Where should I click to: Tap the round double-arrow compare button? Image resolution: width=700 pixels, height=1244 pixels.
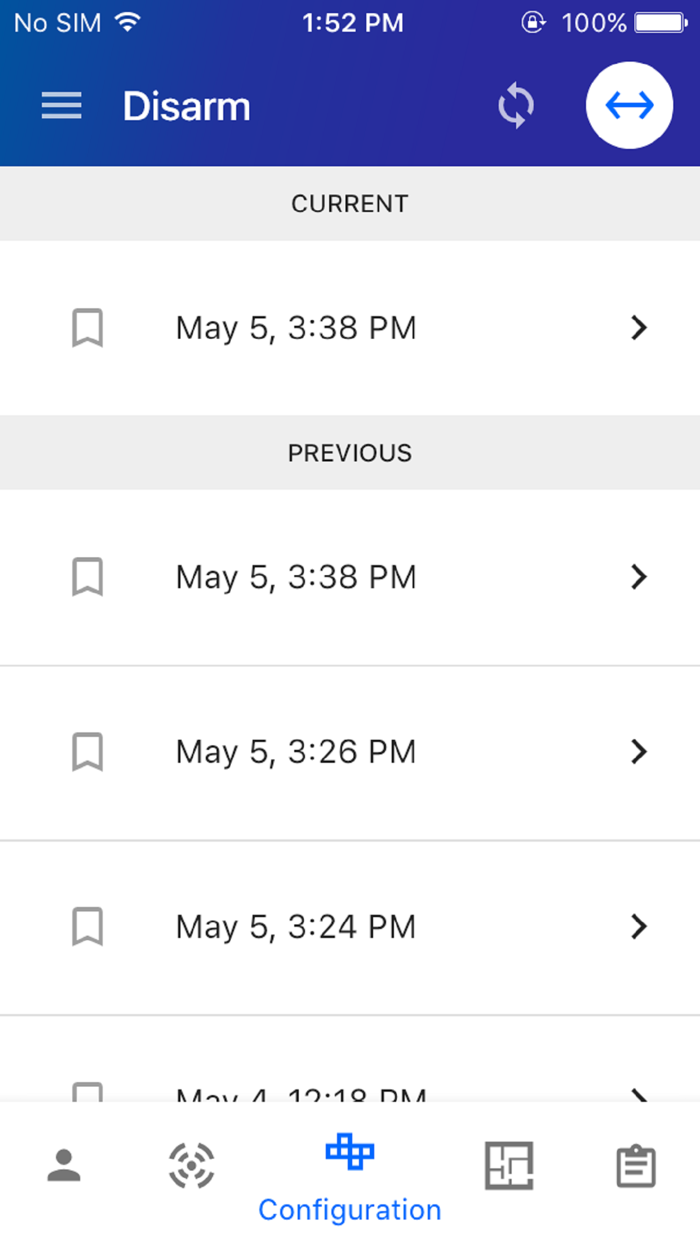629,106
